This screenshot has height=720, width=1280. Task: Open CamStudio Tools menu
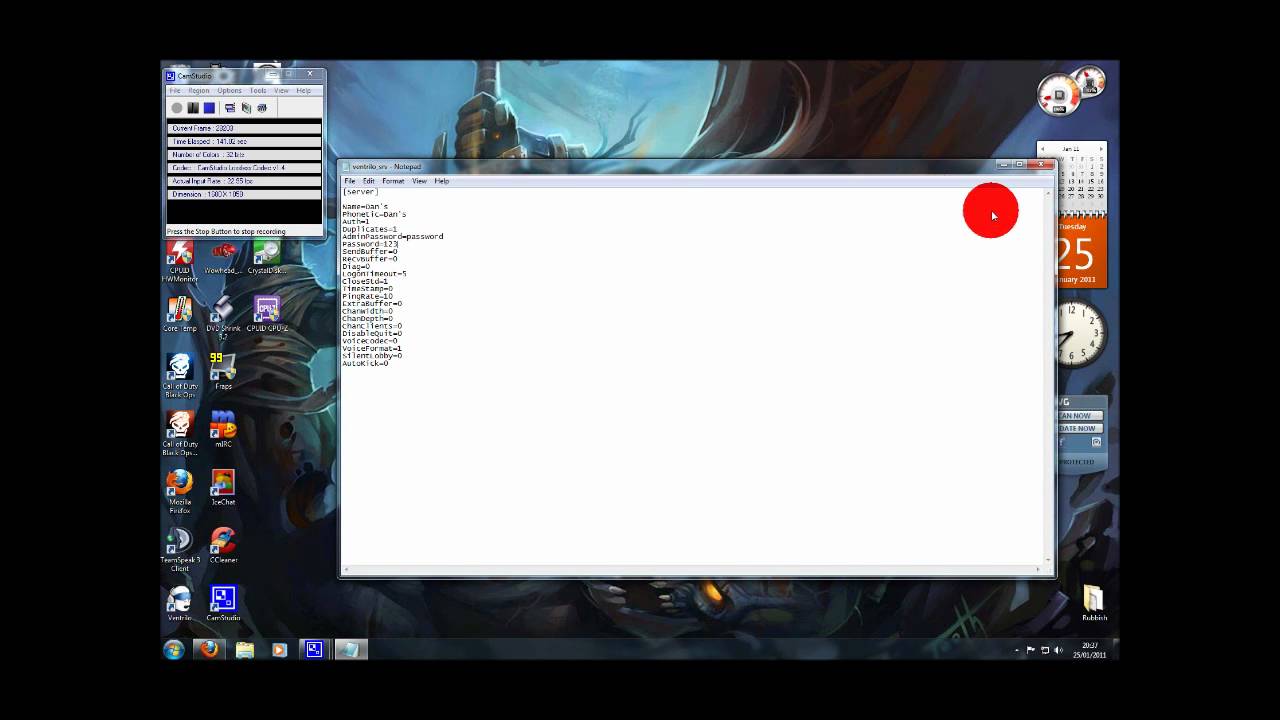pos(258,91)
